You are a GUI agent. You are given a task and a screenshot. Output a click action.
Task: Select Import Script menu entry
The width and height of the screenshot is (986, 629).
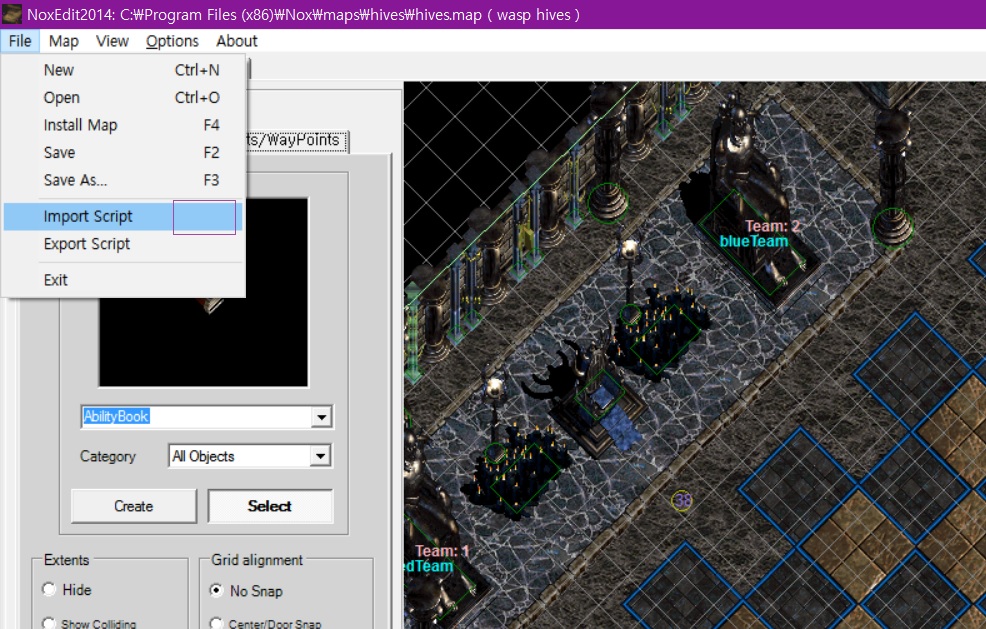[123, 216]
